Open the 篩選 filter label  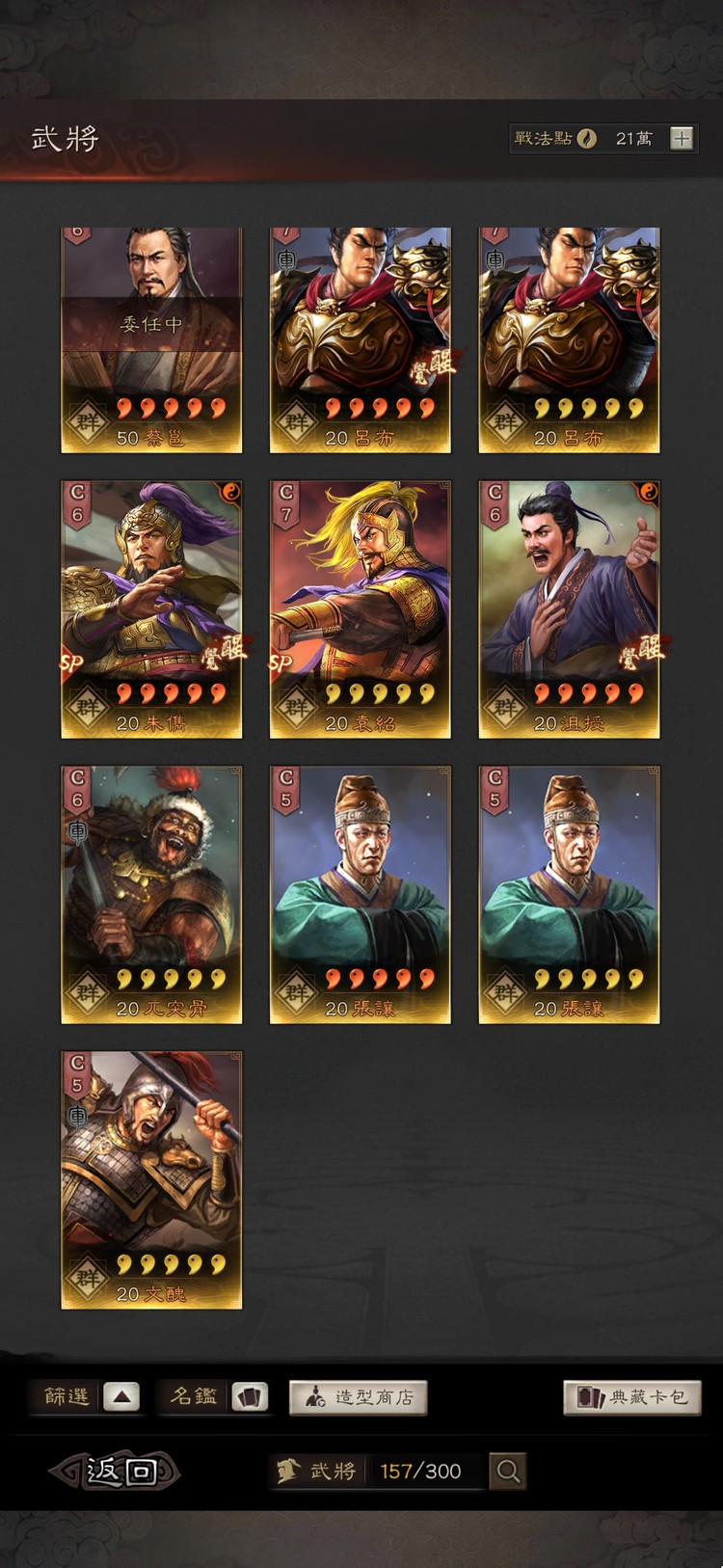click(x=67, y=1396)
